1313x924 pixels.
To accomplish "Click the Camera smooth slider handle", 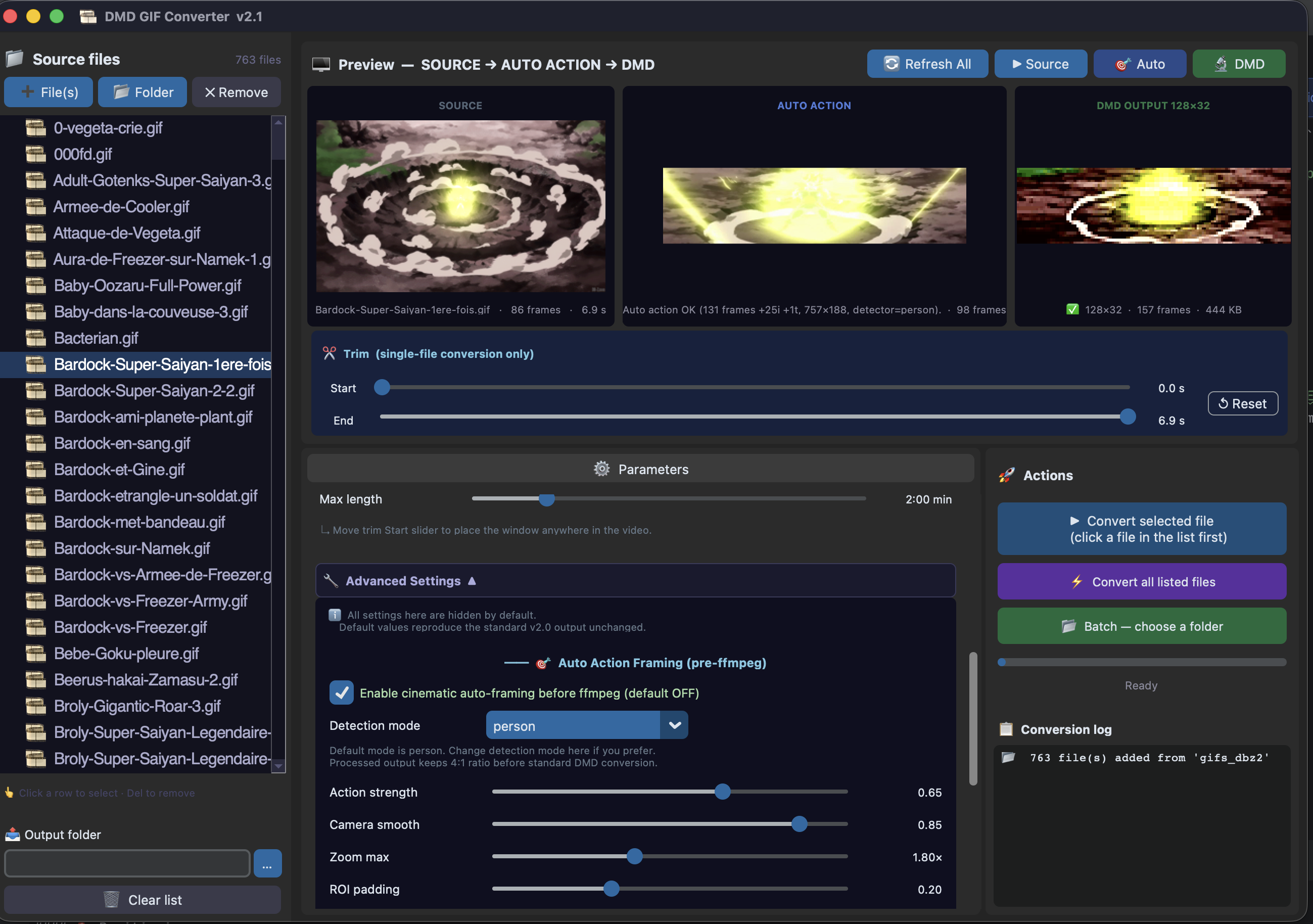I will click(800, 824).
